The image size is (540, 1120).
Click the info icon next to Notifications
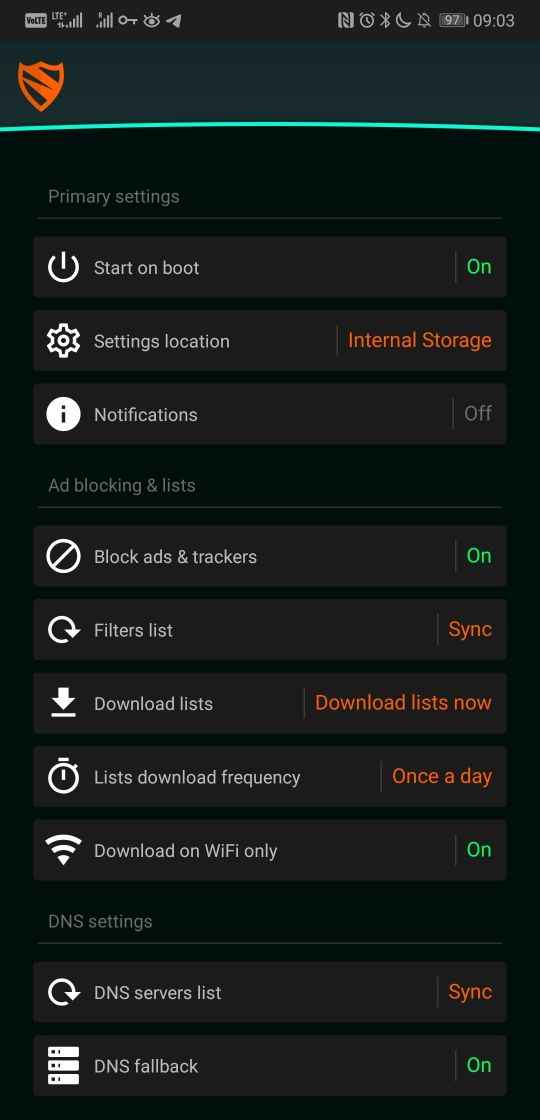click(64, 414)
